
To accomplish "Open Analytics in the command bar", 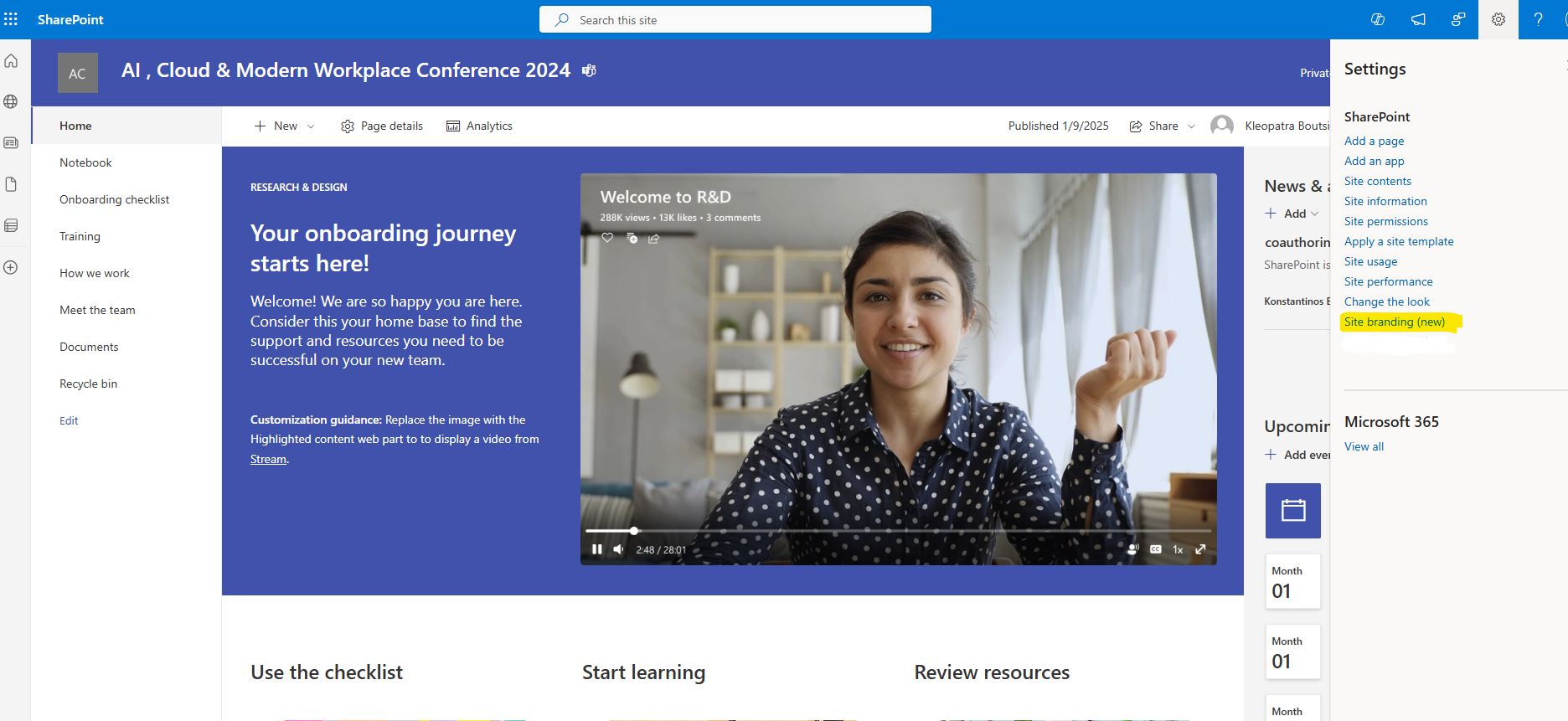I will (x=479, y=126).
